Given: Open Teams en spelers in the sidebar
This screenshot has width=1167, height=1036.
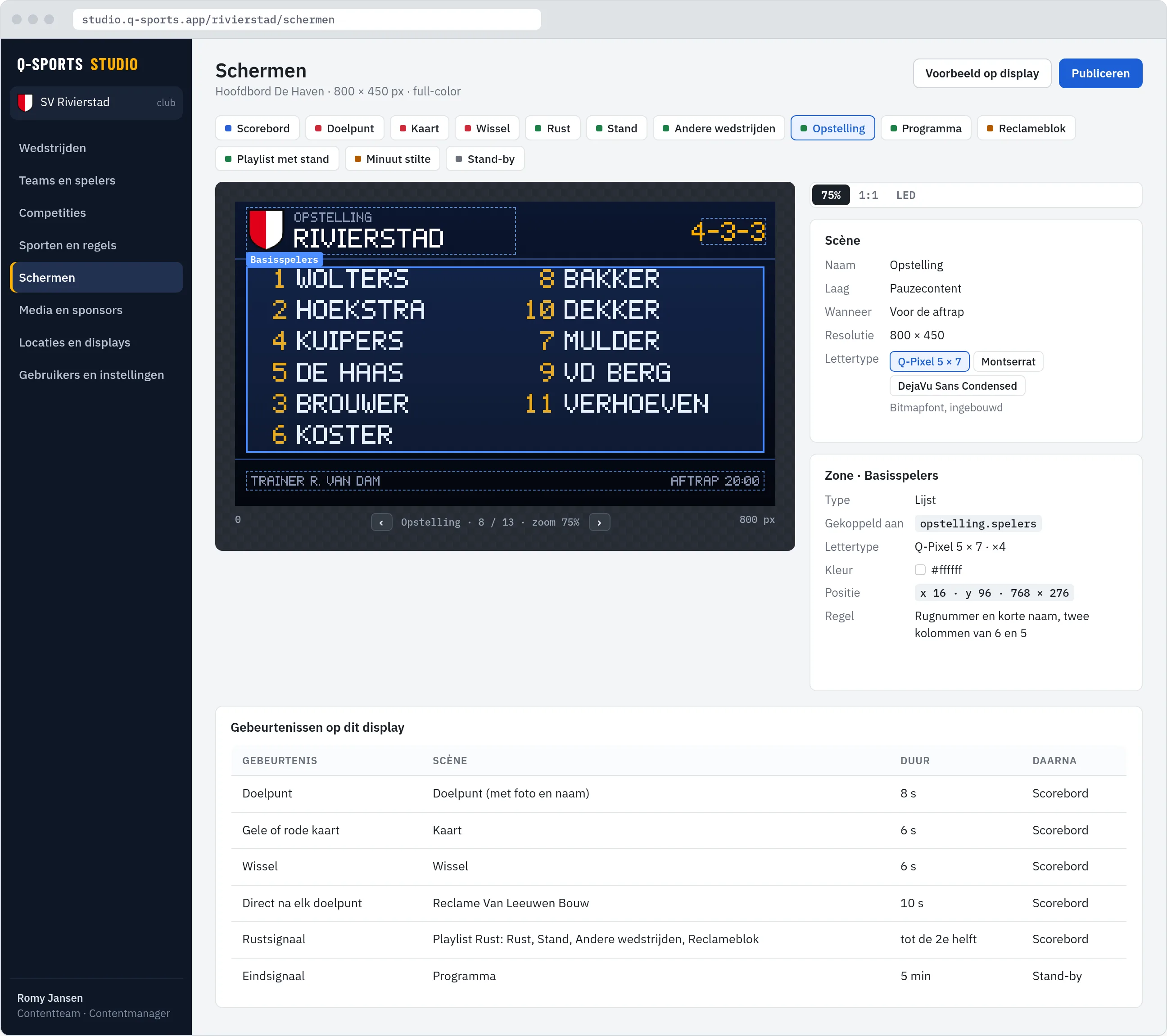Looking at the screenshot, I should (96, 180).
